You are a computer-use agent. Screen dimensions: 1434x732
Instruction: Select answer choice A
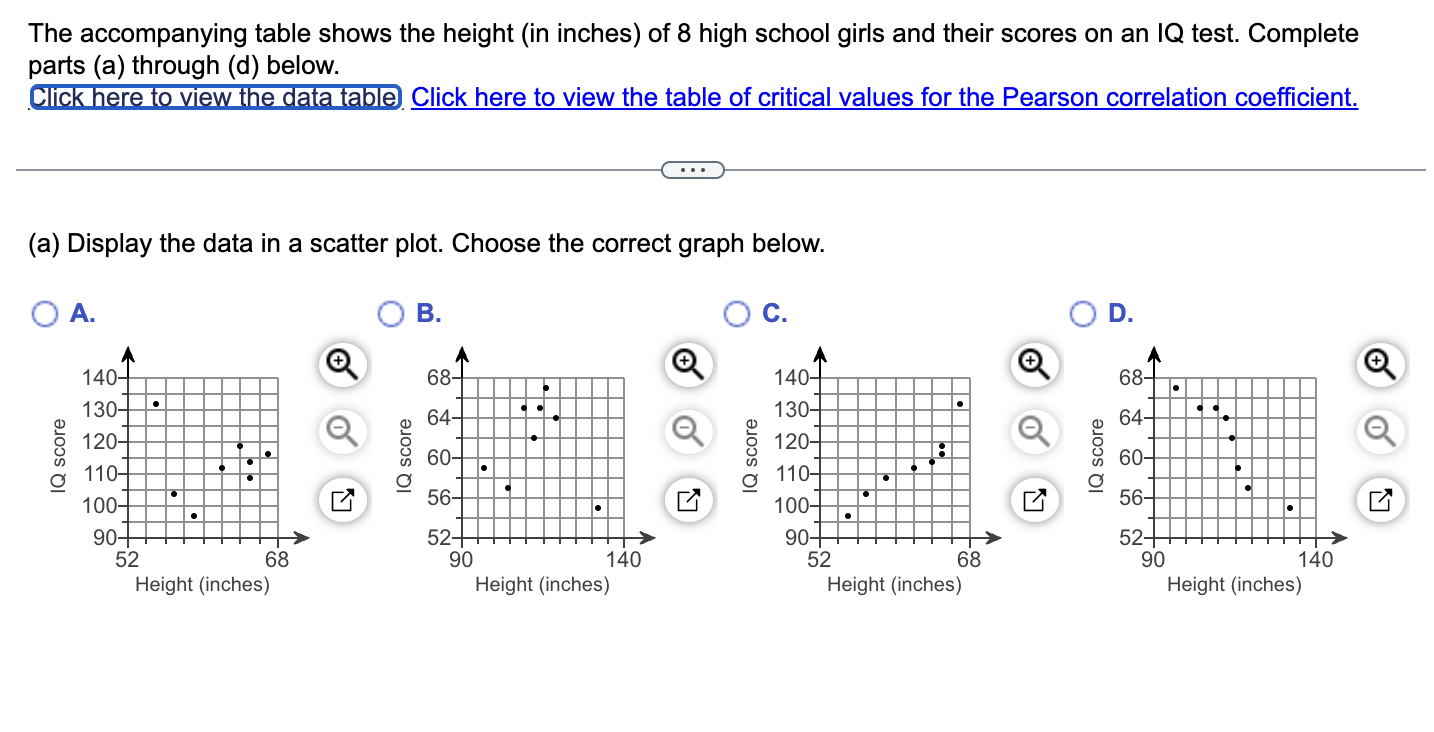45,313
